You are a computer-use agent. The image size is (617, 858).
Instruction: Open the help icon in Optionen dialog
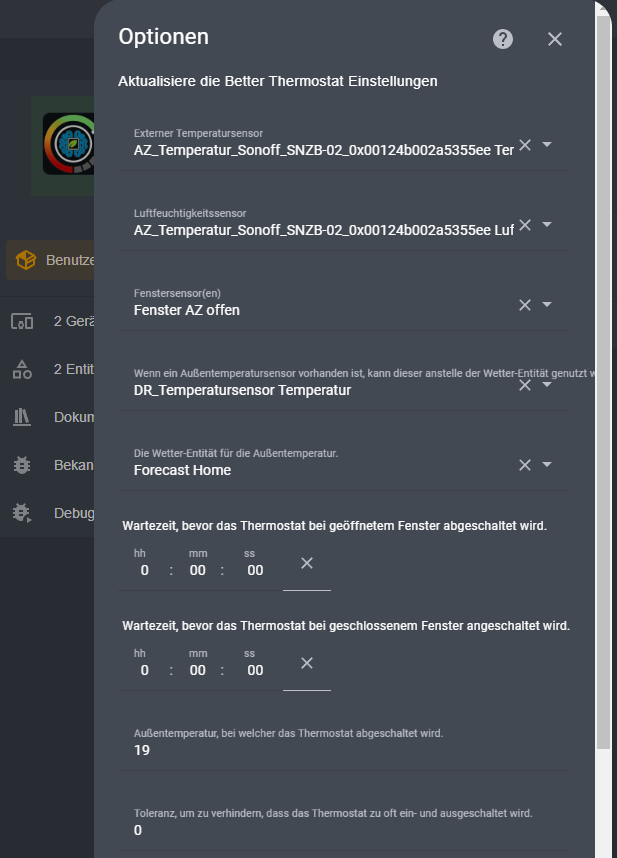[x=503, y=39]
